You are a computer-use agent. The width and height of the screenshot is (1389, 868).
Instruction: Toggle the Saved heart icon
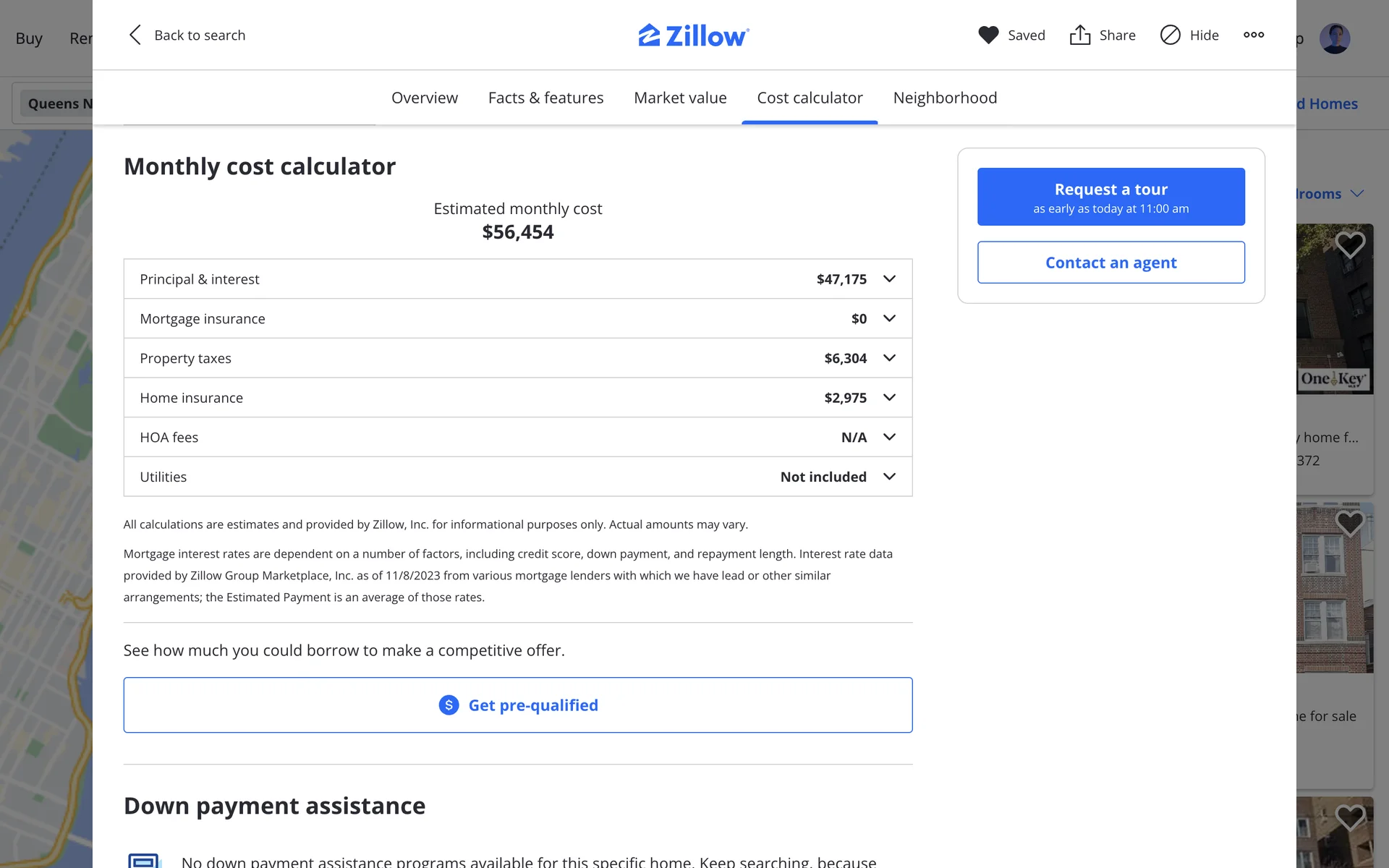click(988, 35)
